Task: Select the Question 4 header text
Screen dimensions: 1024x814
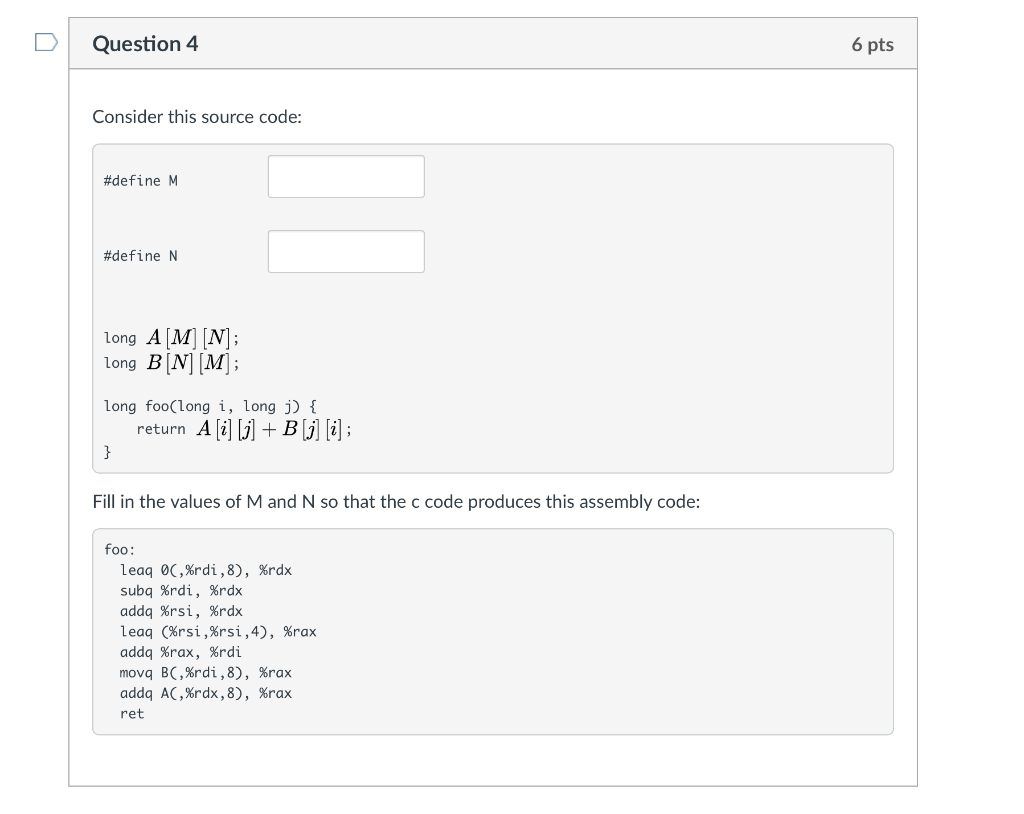Action: 144,44
